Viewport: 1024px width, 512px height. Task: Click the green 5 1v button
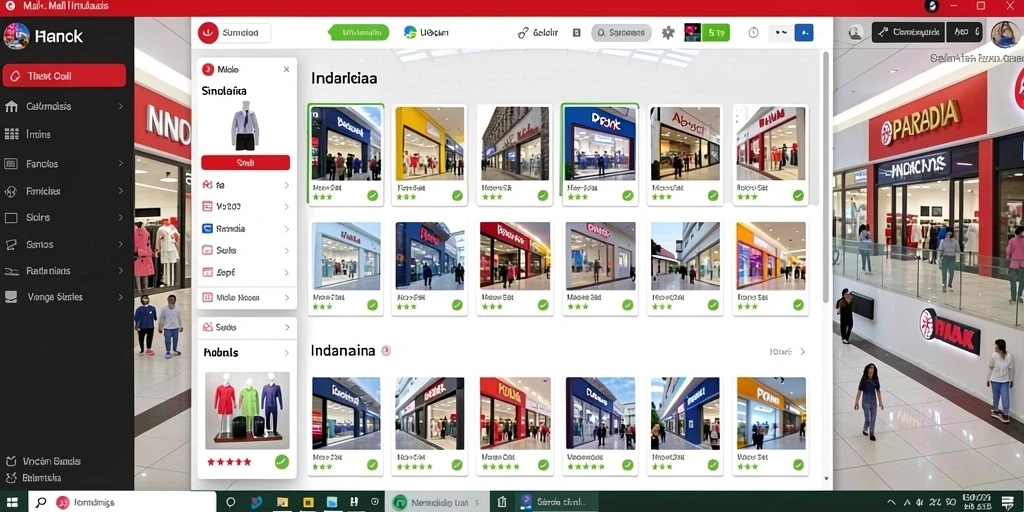tap(716, 33)
